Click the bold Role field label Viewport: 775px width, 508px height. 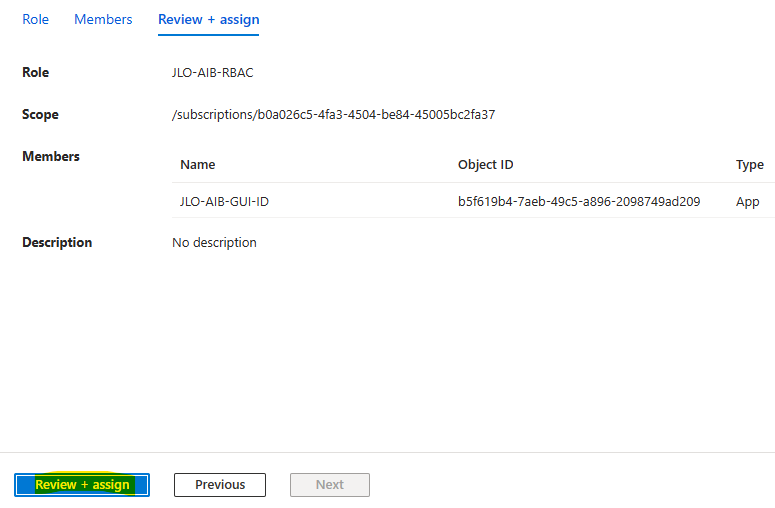pos(36,73)
